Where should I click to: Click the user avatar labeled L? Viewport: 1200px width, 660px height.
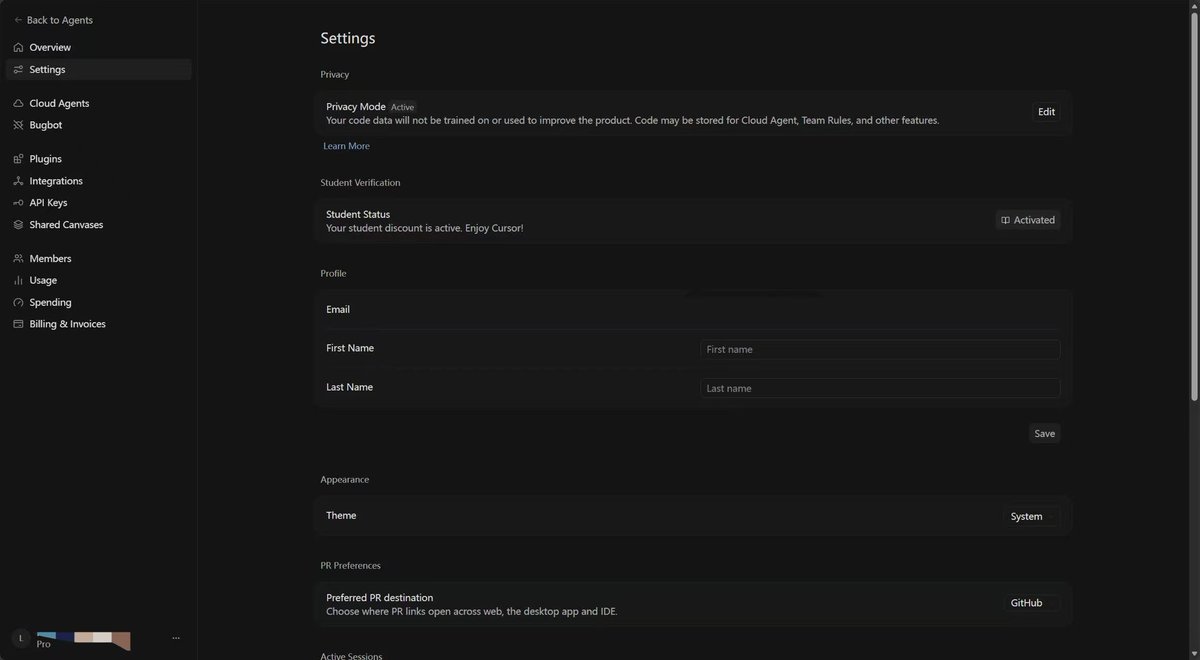[x=21, y=638]
